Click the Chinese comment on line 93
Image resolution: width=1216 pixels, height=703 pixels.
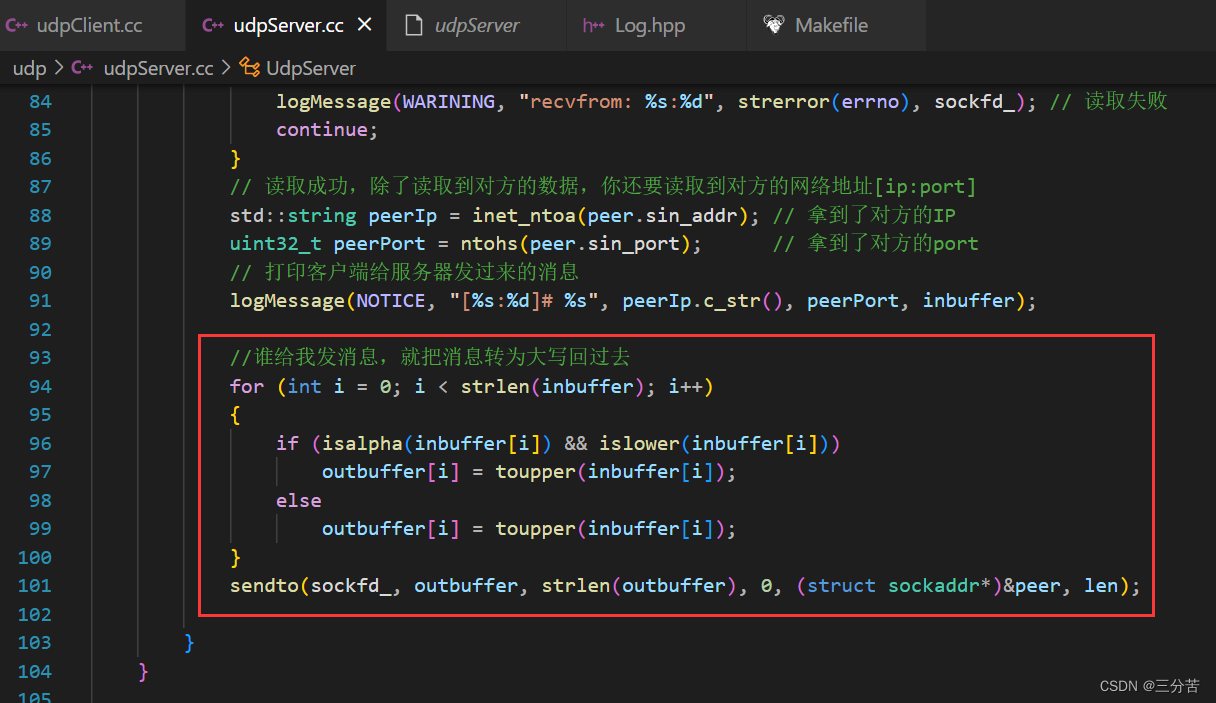click(430, 357)
